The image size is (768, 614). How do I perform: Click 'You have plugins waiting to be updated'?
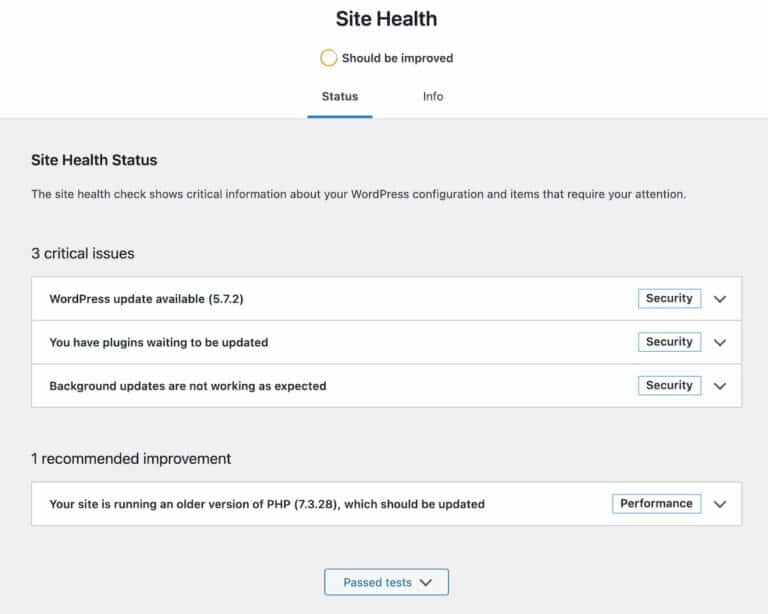tap(159, 342)
